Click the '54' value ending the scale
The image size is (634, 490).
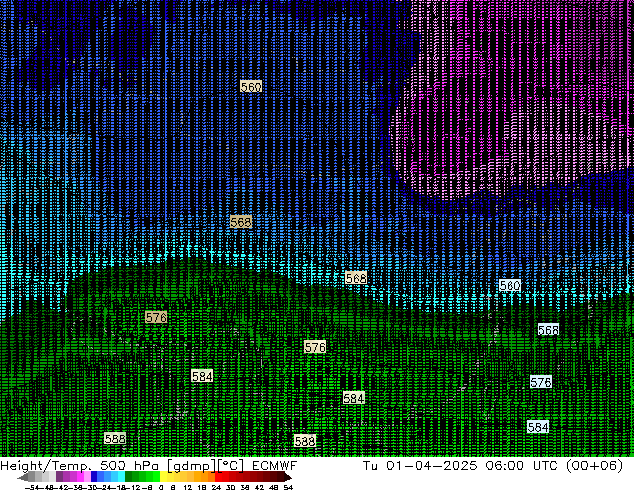click(288, 487)
